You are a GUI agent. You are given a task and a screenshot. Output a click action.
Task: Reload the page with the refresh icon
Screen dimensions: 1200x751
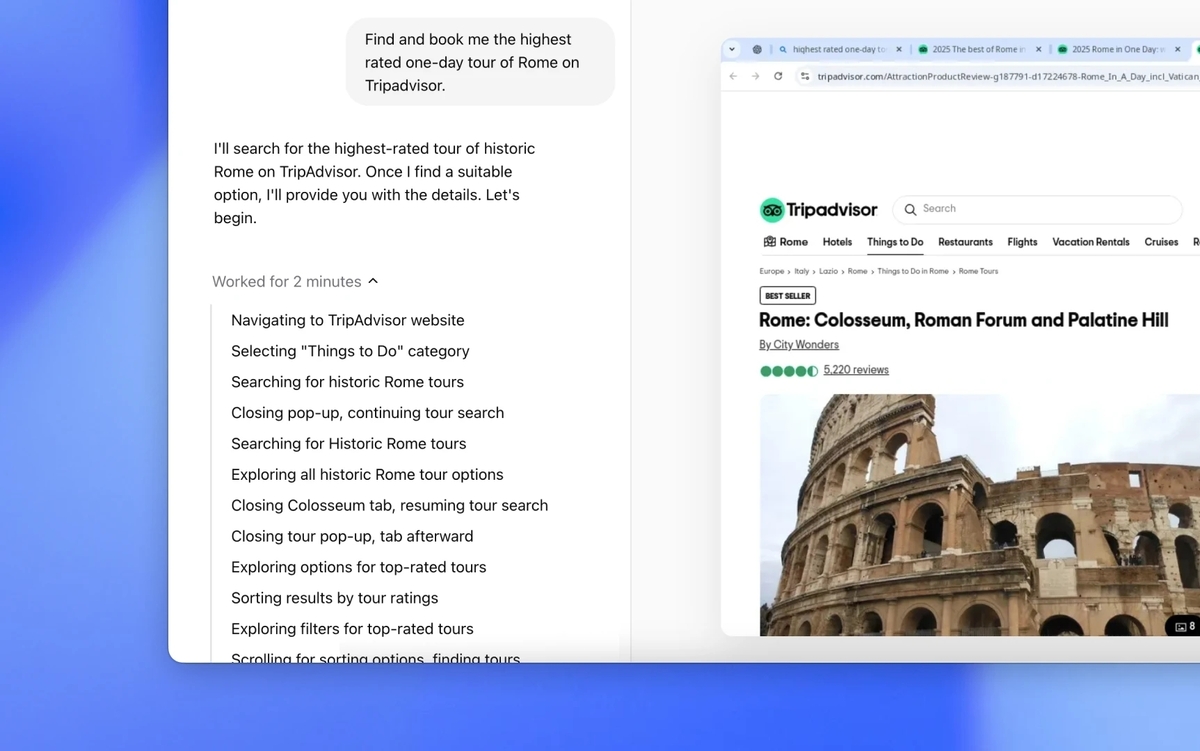click(778, 76)
